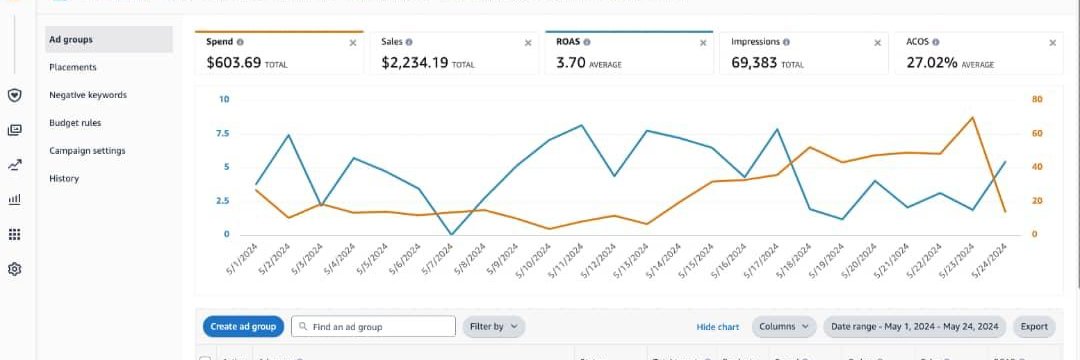Click the 3.70 average ROAS value

pyautogui.click(x=570, y=63)
